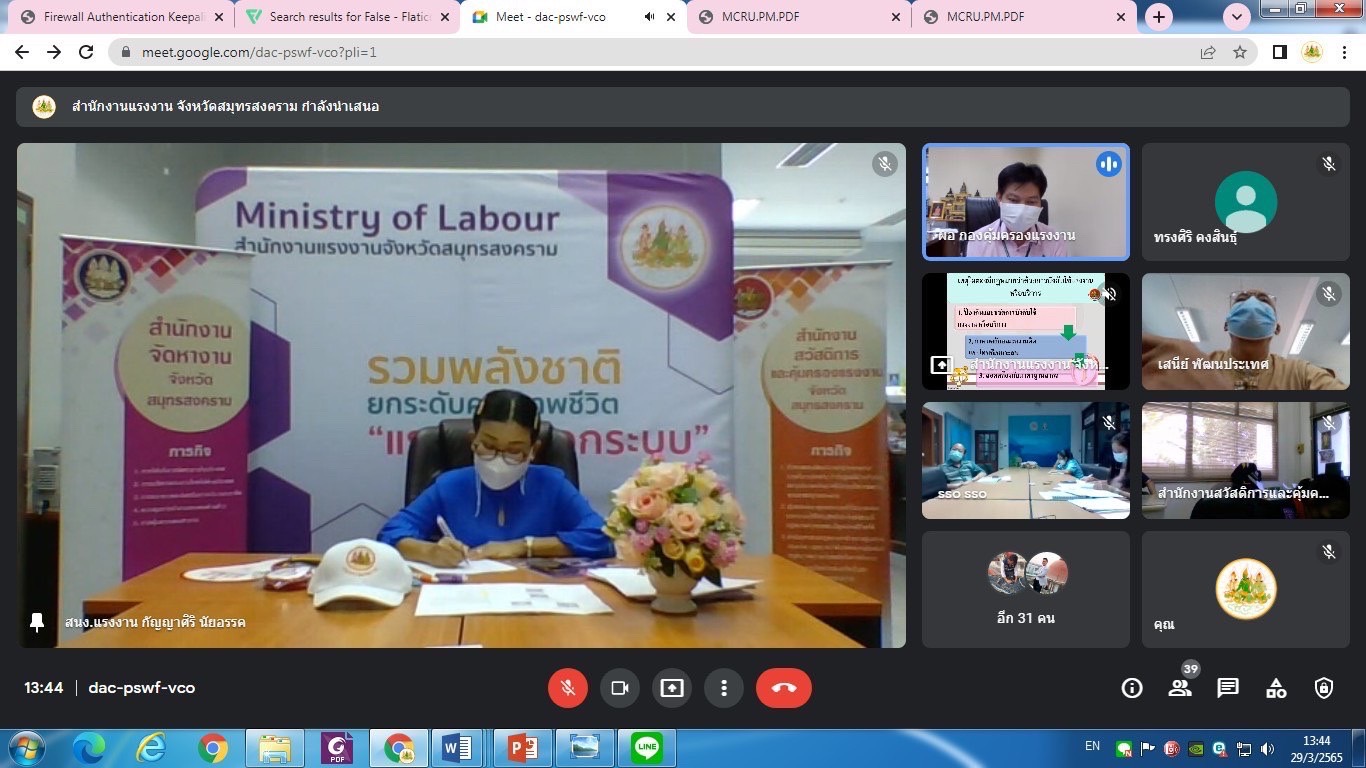This screenshot has width=1366, height=768.
Task: Click the present screen button
Action: click(672, 688)
